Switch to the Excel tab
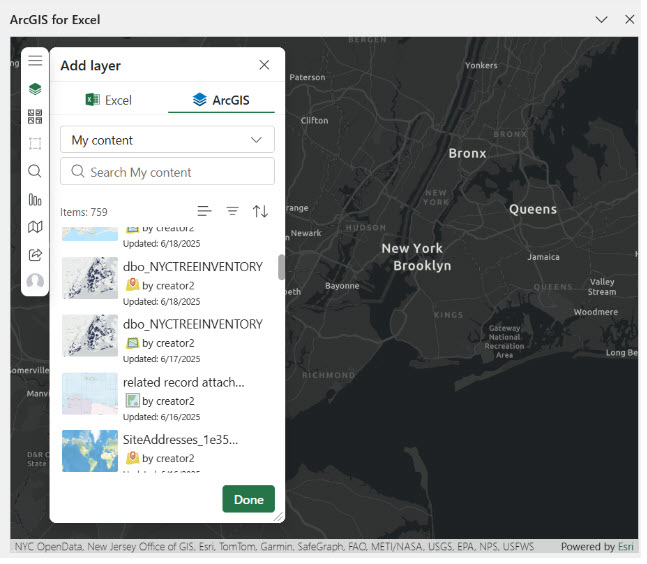The width and height of the screenshot is (647, 564). pyautogui.click(x=109, y=100)
